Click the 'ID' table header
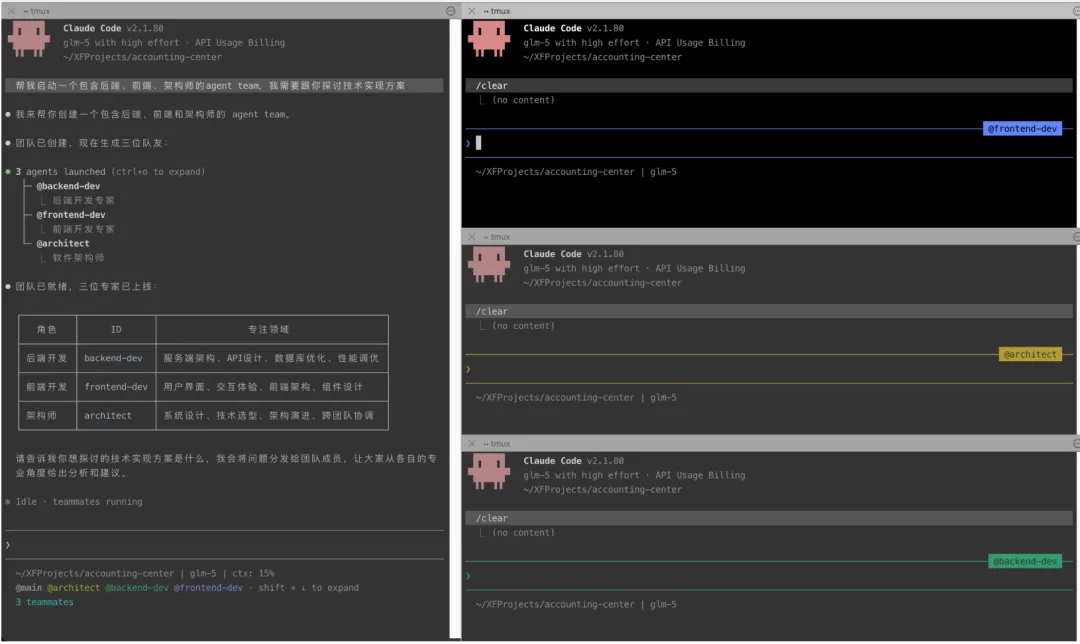The height and width of the screenshot is (644, 1080). click(116, 329)
